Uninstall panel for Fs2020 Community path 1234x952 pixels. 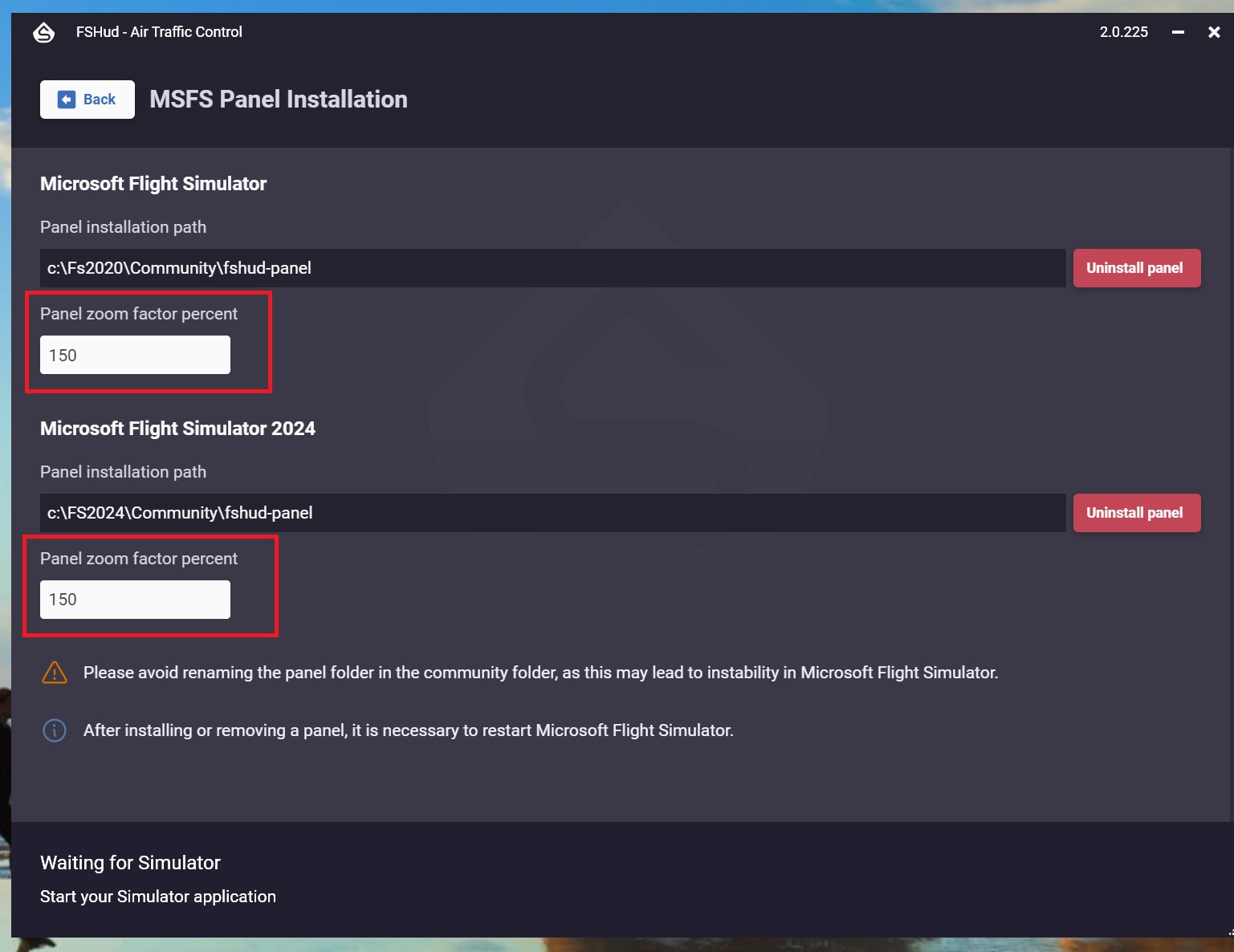(1137, 268)
